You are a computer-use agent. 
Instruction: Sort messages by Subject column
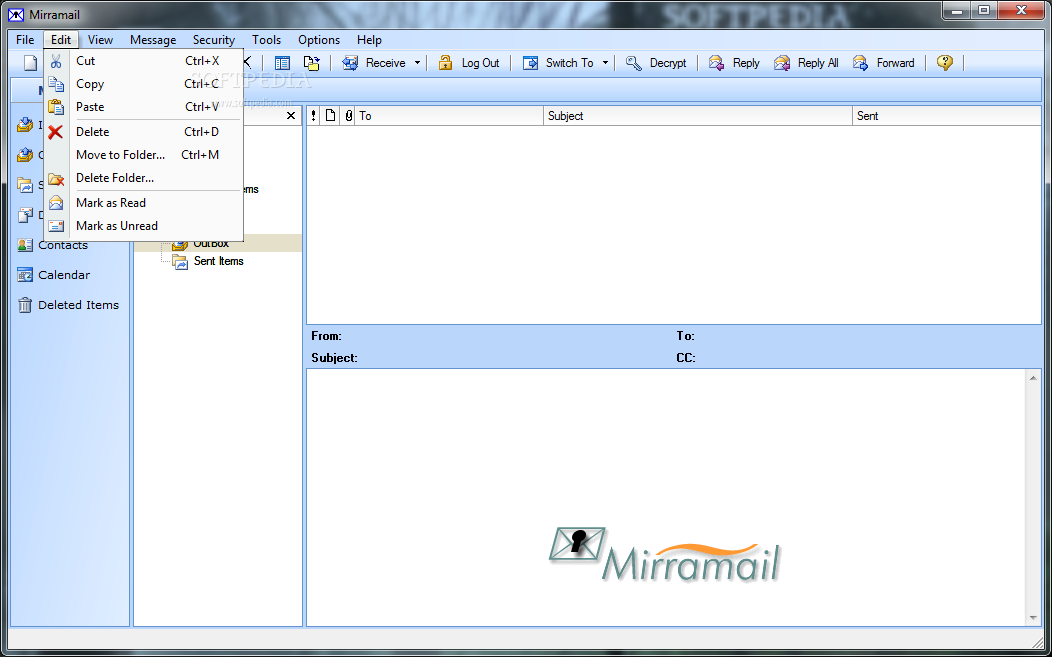[698, 115]
